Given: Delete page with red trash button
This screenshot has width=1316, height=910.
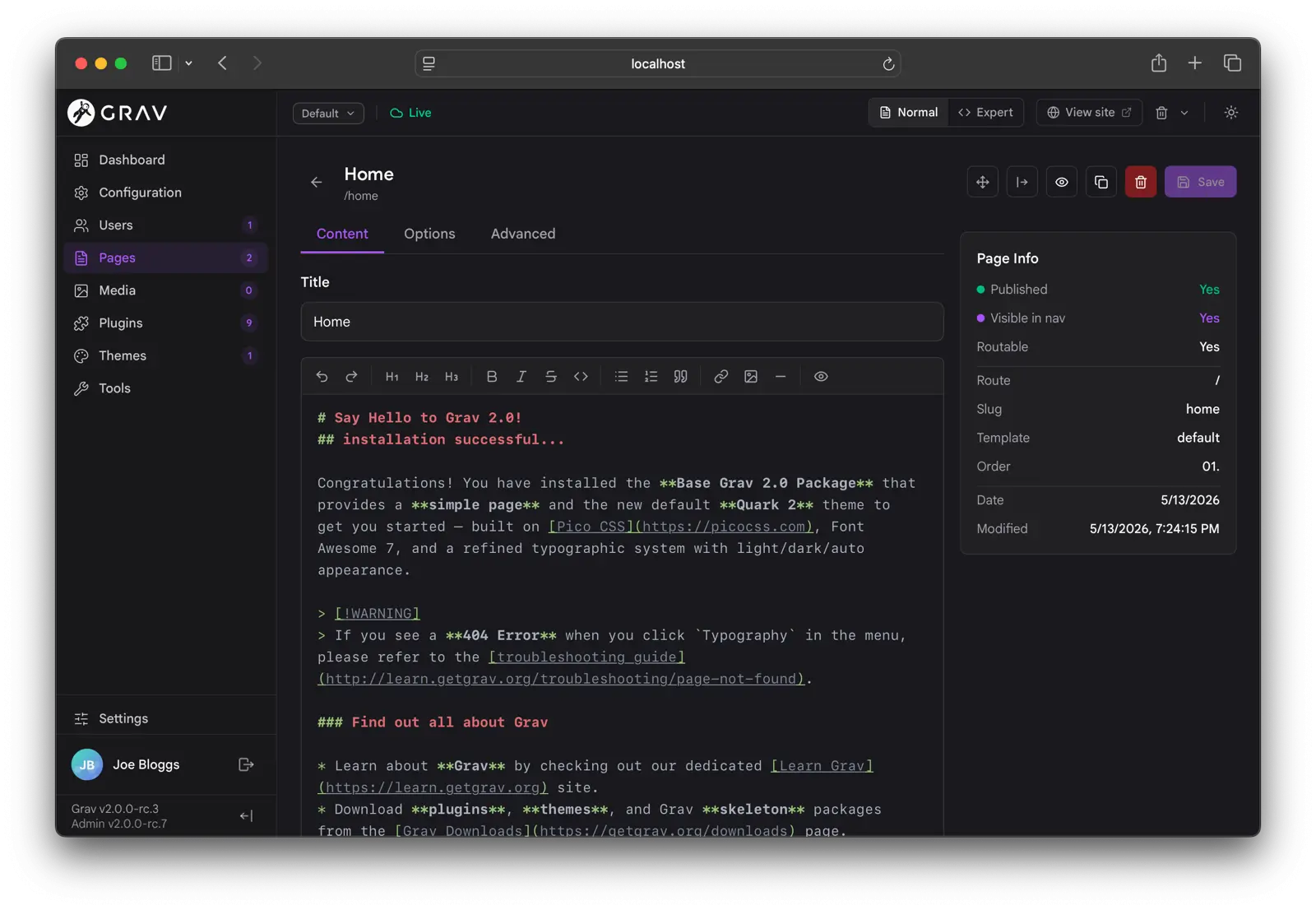Looking at the screenshot, I should pyautogui.click(x=1141, y=182).
